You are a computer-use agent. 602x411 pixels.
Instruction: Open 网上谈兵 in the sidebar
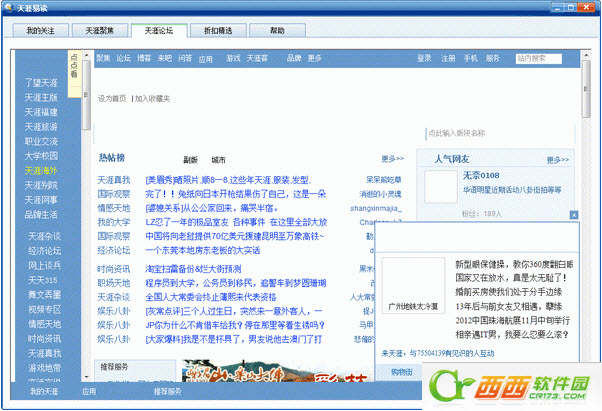[45, 266]
